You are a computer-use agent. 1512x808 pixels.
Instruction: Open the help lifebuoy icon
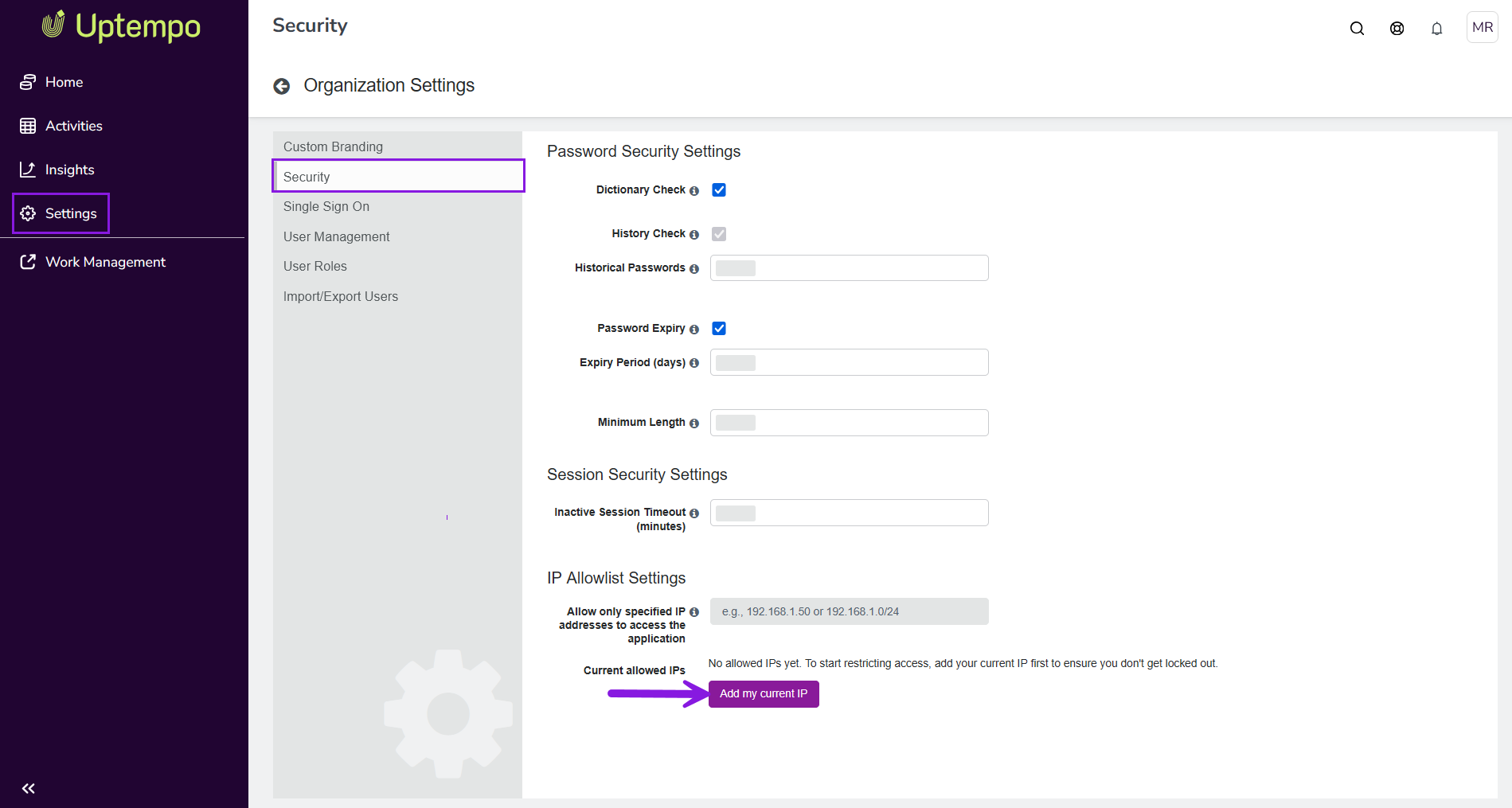coord(1397,29)
